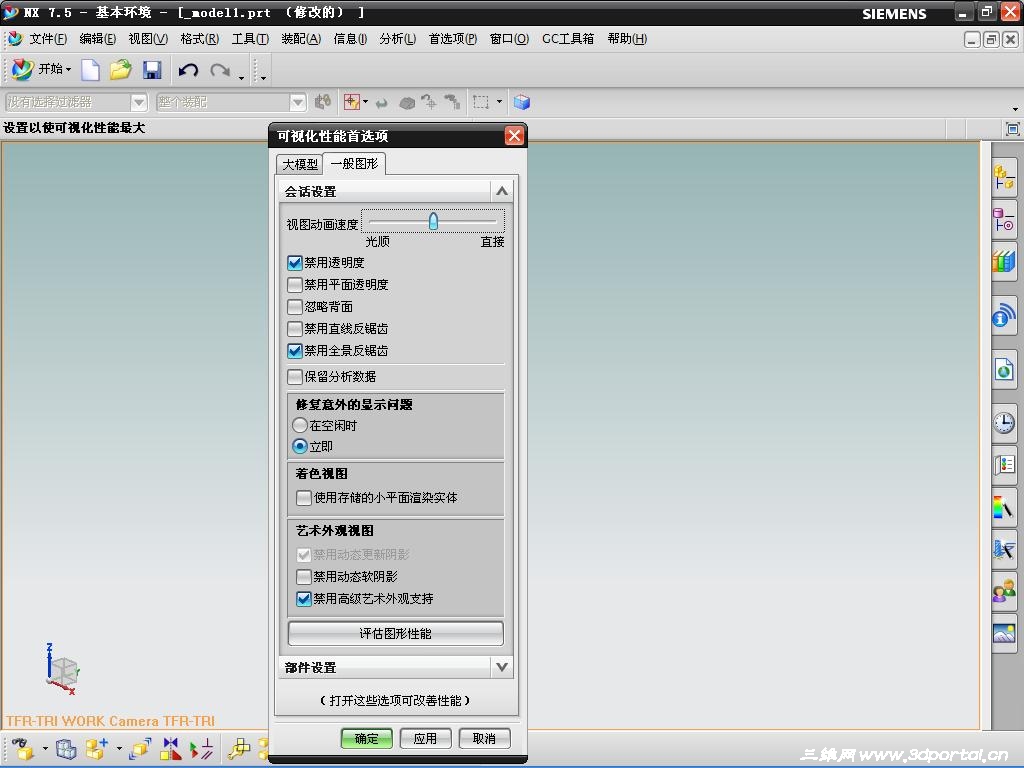Screen dimensions: 1024x768
Task: Click the rectangle selection icon
Action: [x=481, y=102]
